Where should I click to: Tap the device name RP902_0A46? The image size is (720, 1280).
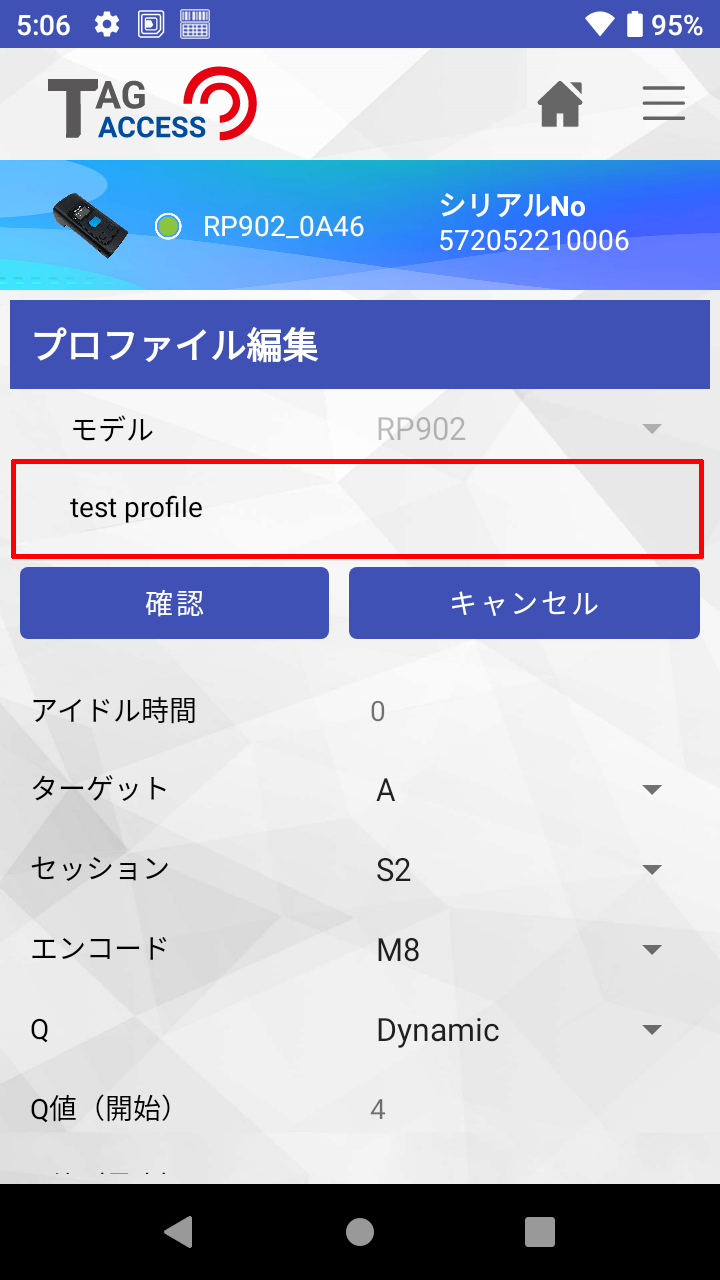tap(284, 227)
